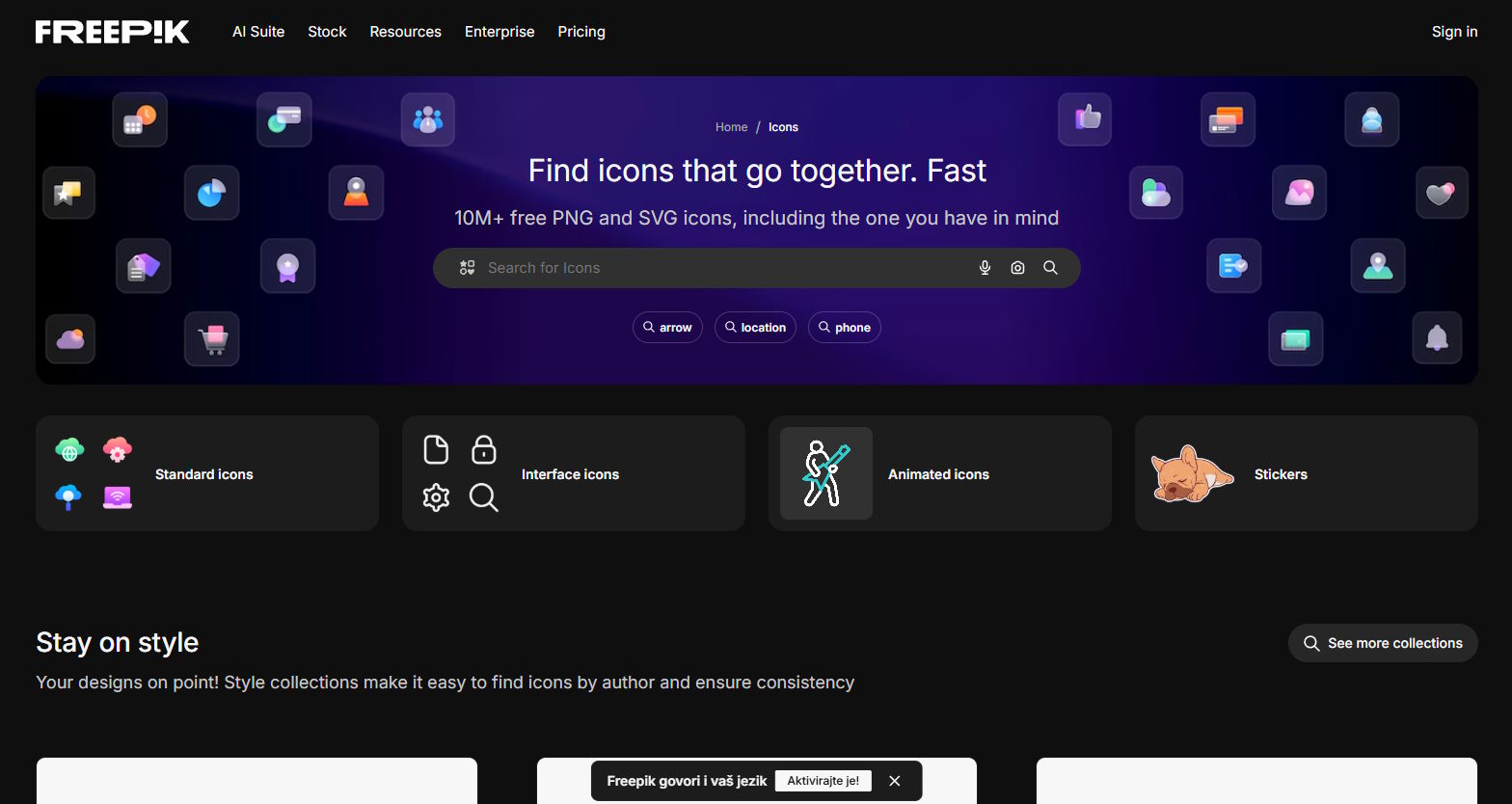Image resolution: width=1512 pixels, height=804 pixels.
Task: Search by image using the camera icon
Action: (1017, 268)
